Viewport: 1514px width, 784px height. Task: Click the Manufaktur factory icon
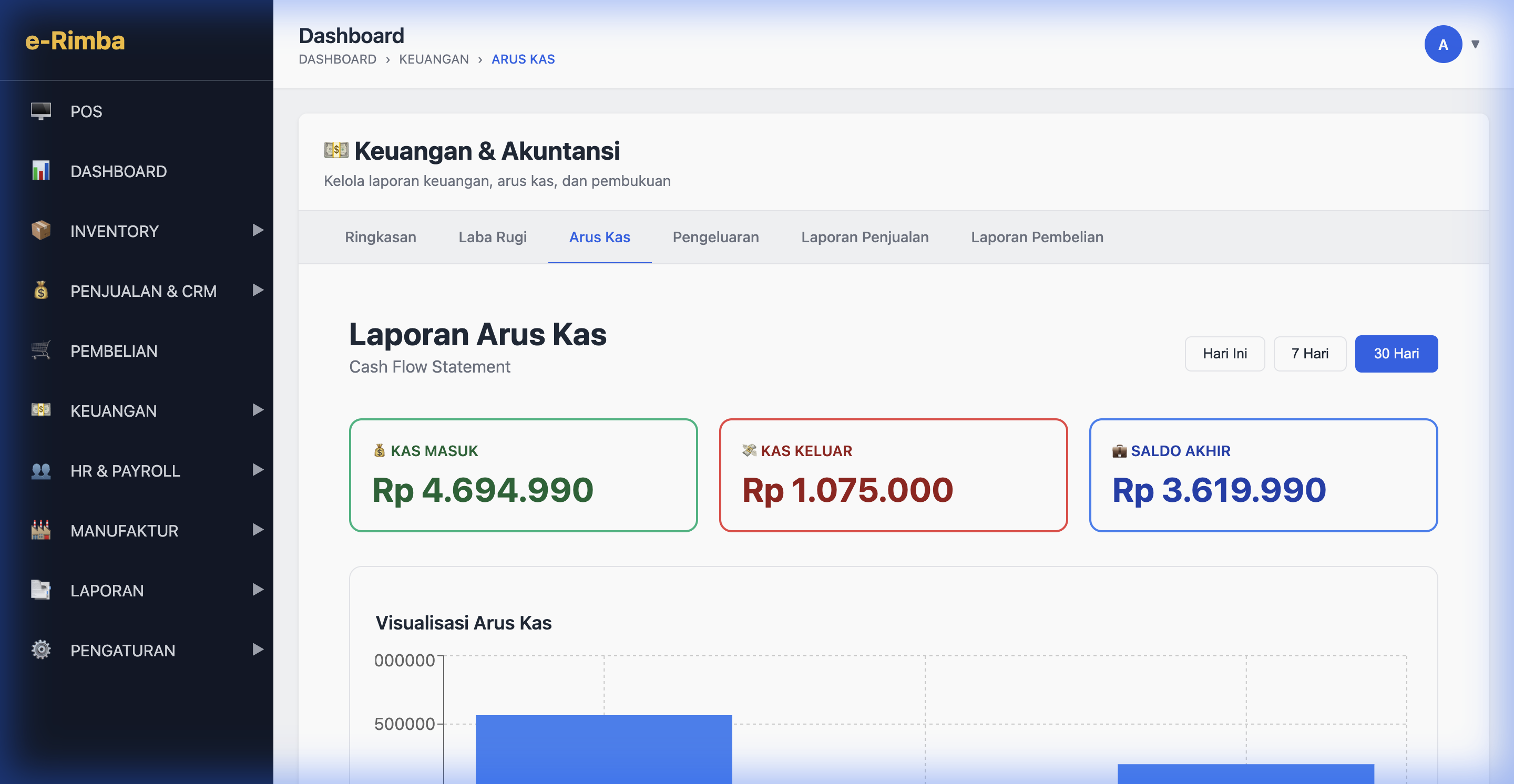tap(40, 530)
